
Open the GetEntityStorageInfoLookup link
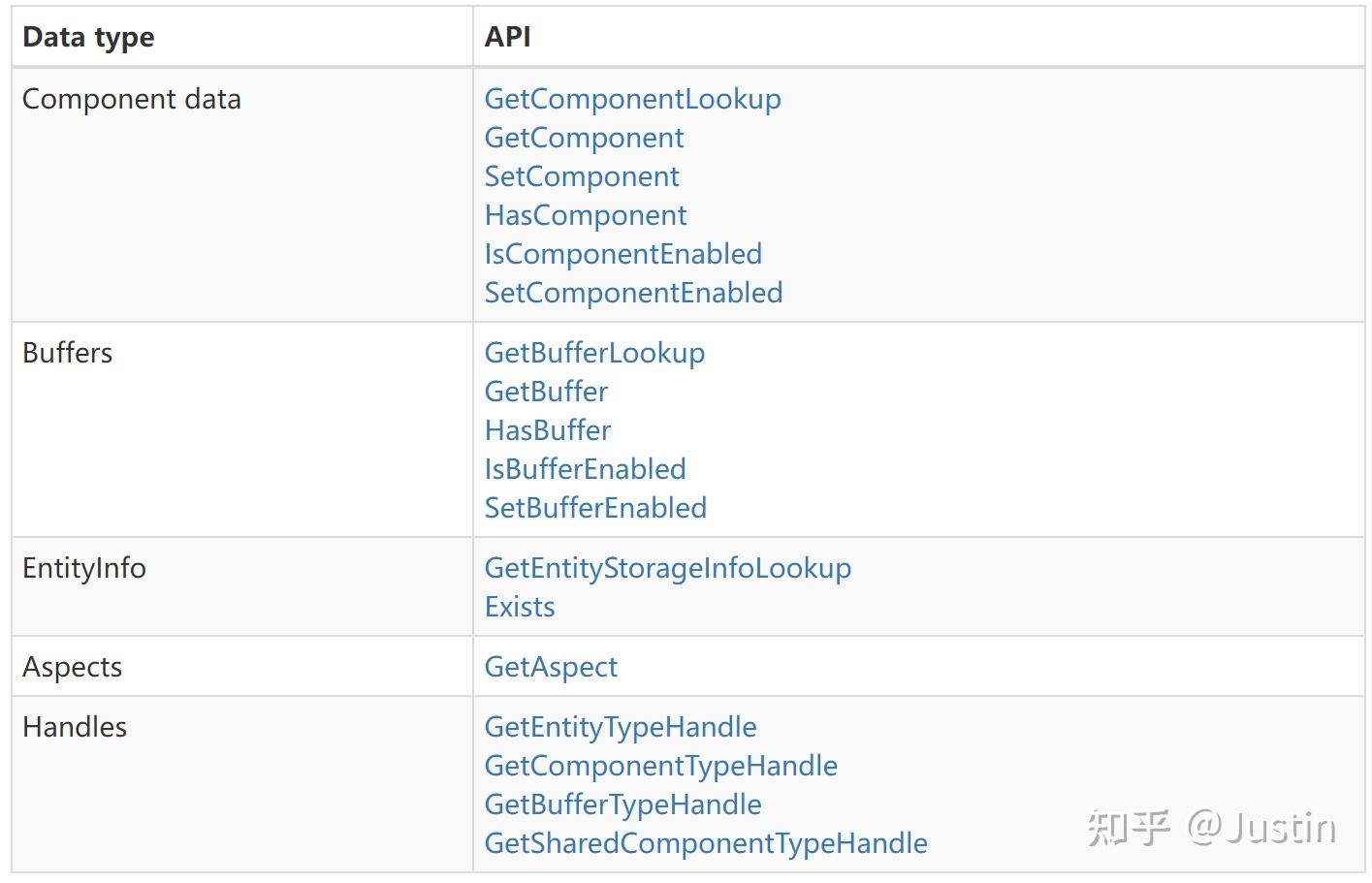click(667, 568)
